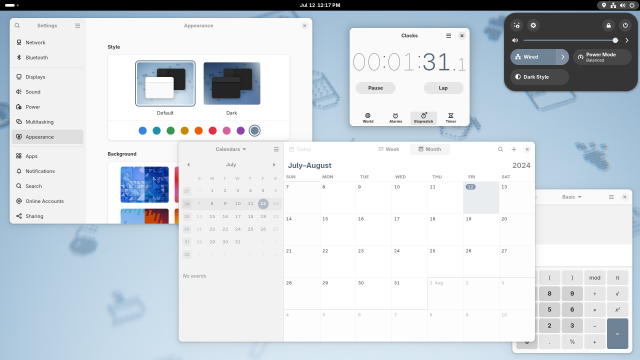Image resolution: width=640 pixels, height=360 pixels.
Task: Mute volume via speaker icon
Action: (x=515, y=40)
